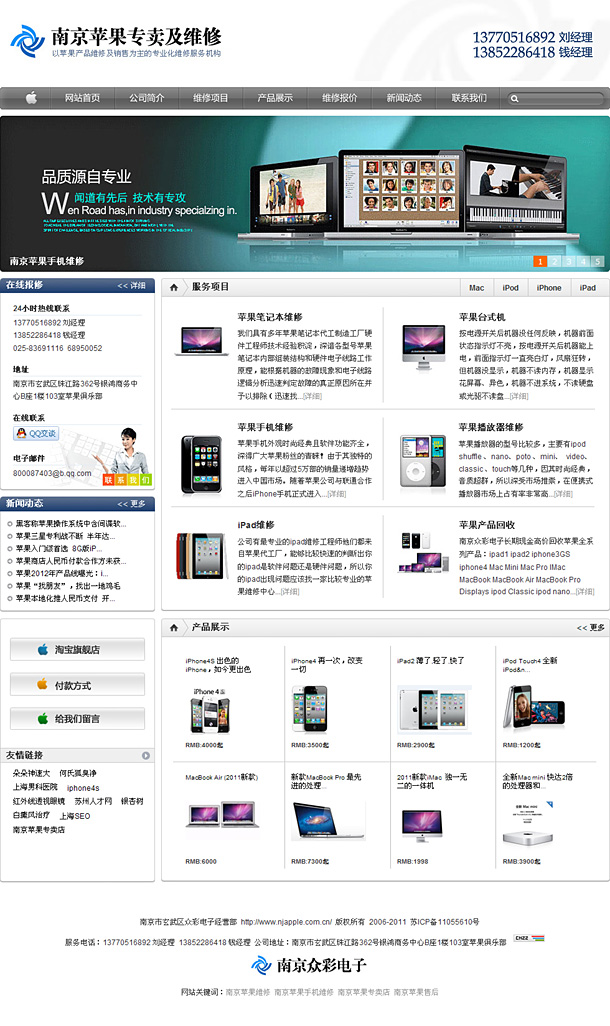Open 网站首页 in navigation bar
Viewport: 610px width, 1026px height.
(82, 98)
